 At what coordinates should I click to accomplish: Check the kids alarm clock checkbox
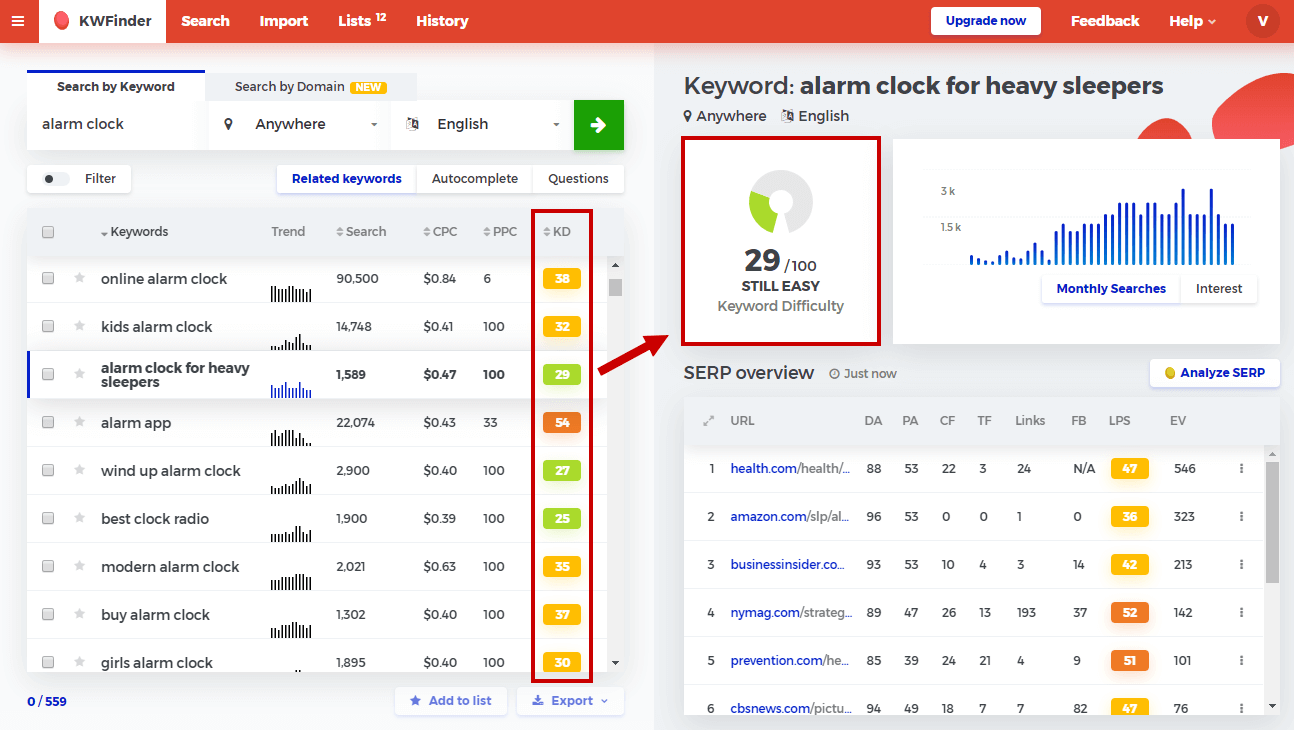tap(48, 326)
